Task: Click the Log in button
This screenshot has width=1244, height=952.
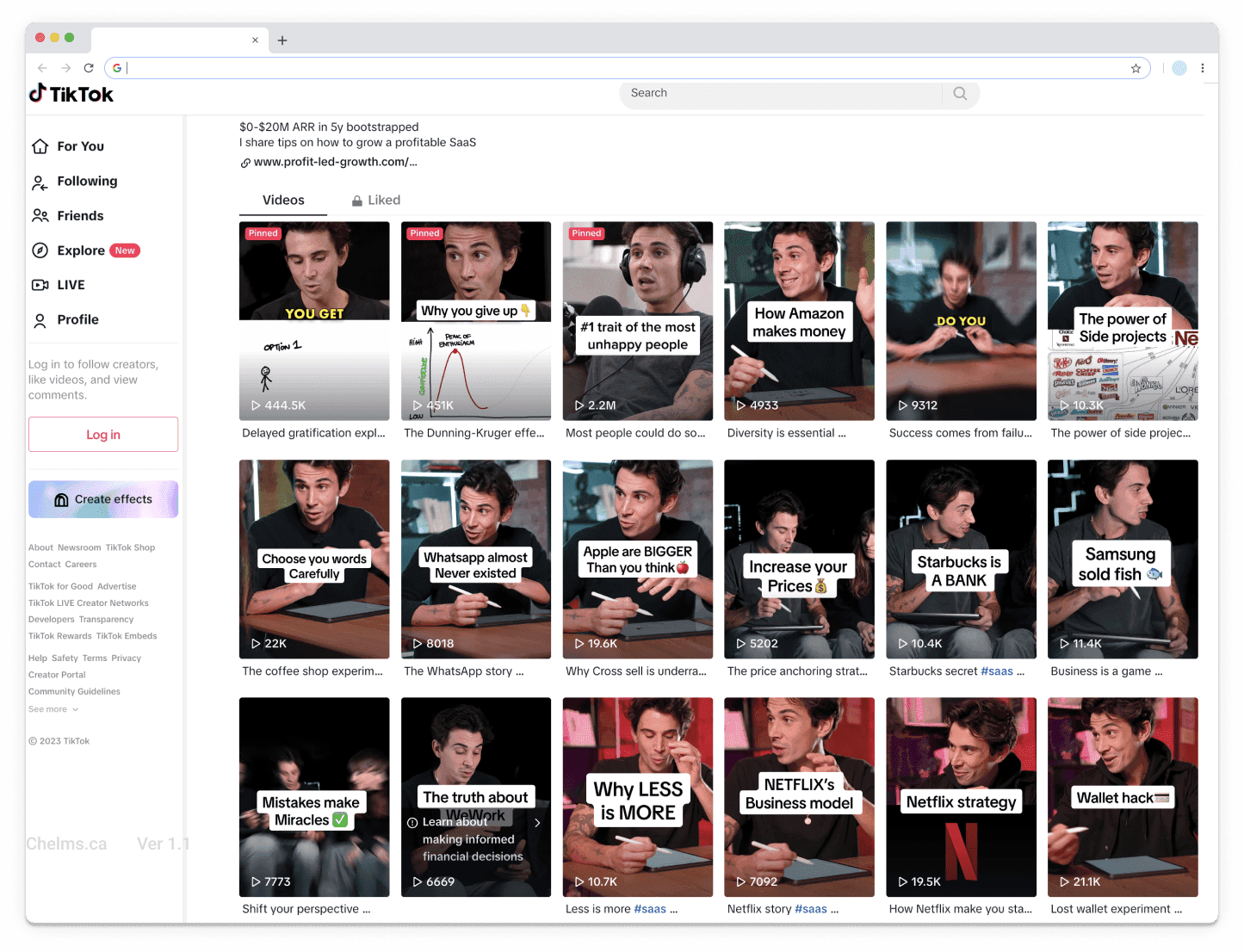Action: point(103,435)
